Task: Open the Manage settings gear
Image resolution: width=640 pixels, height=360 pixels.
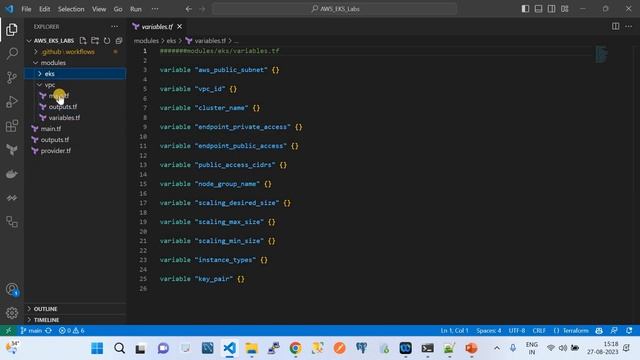Action: point(12,313)
